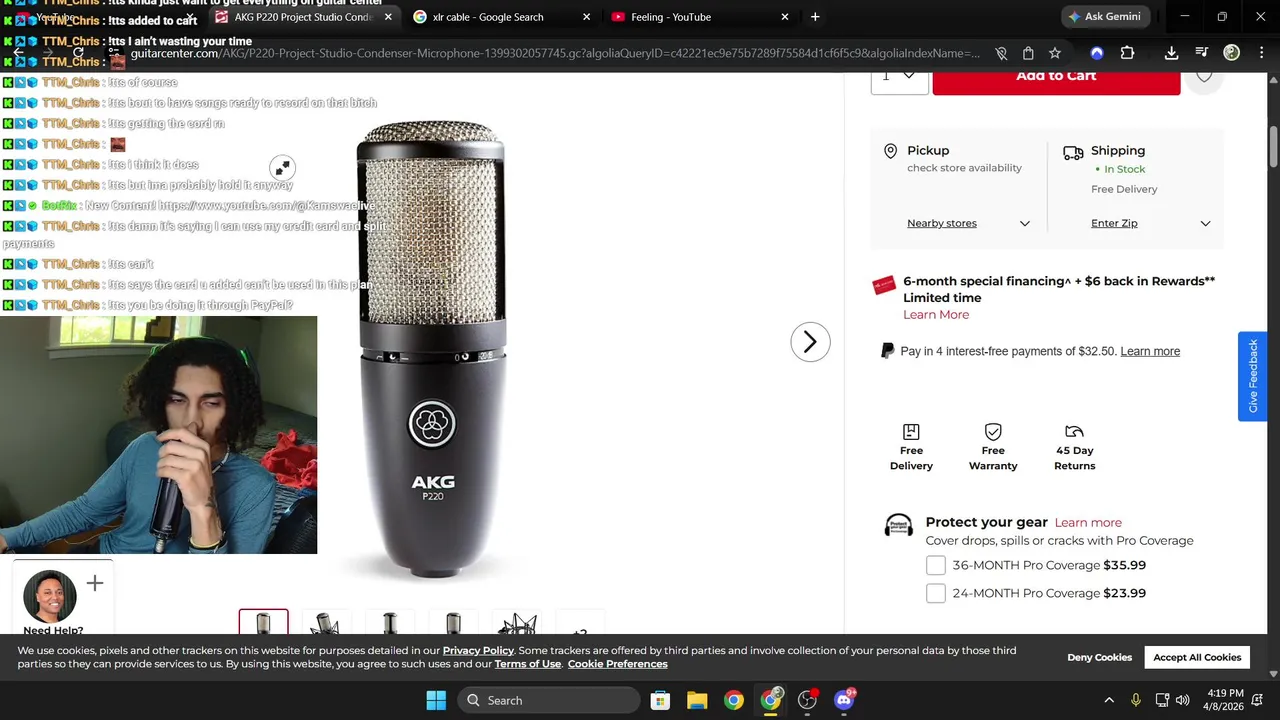Open the blue NordVPN-style extension icon
The height and width of the screenshot is (720, 1280).
tap(1097, 53)
